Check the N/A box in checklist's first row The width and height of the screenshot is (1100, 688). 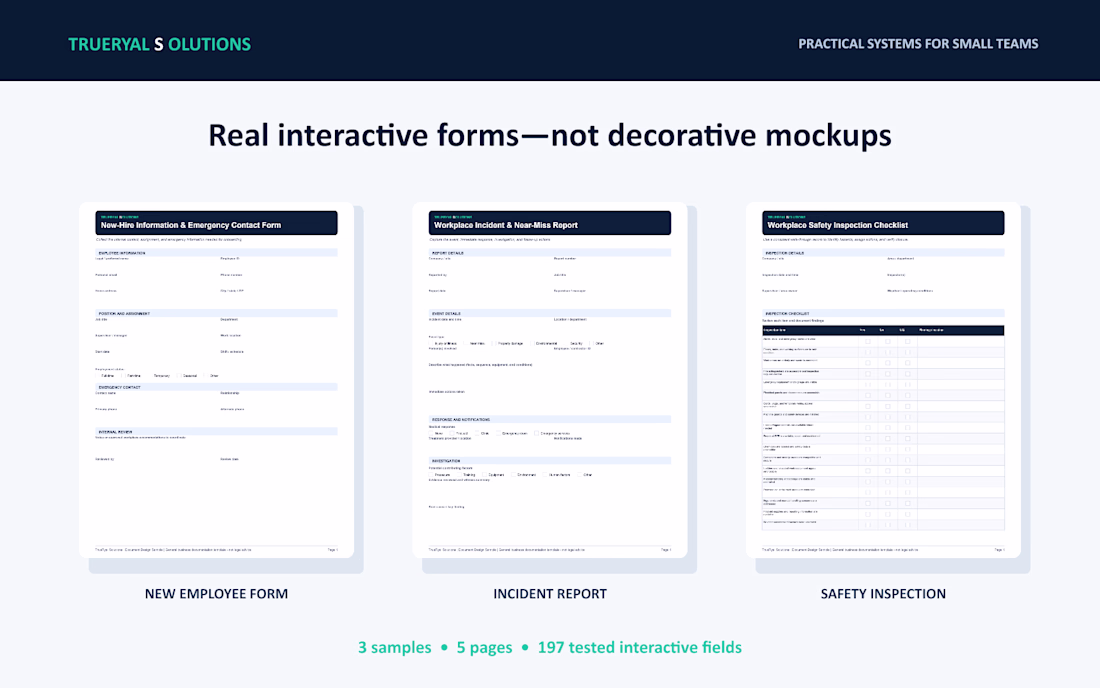point(908,342)
